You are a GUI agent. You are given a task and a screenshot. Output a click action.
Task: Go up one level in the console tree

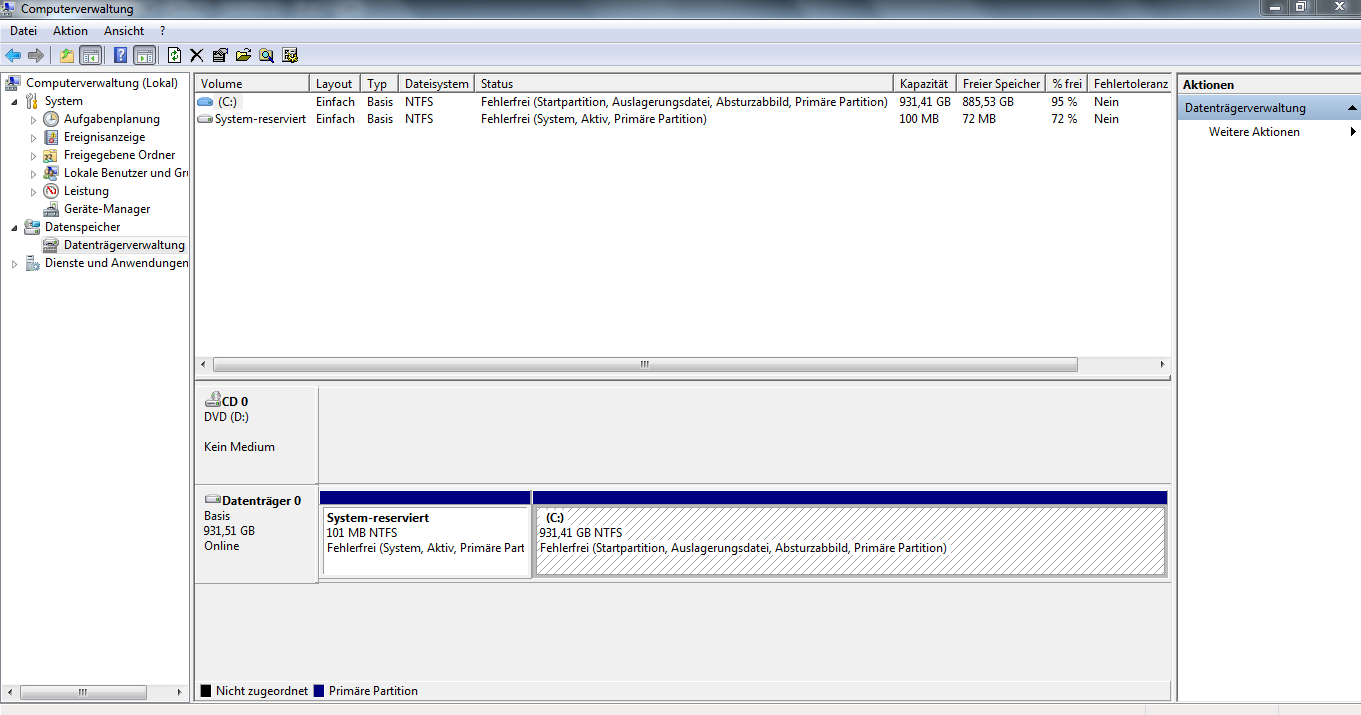pos(66,56)
